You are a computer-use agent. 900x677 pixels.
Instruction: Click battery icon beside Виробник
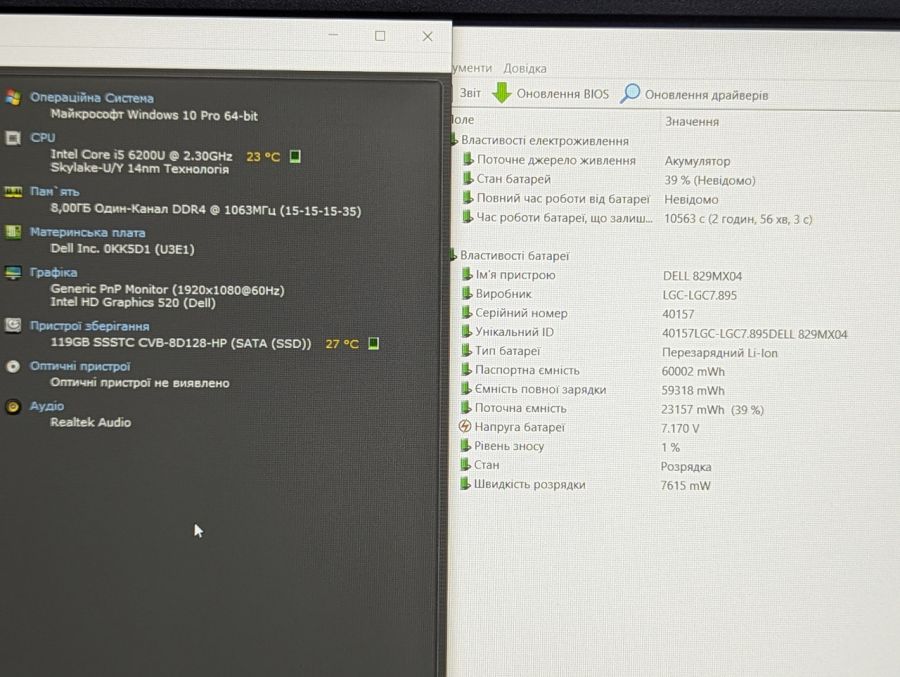467,293
